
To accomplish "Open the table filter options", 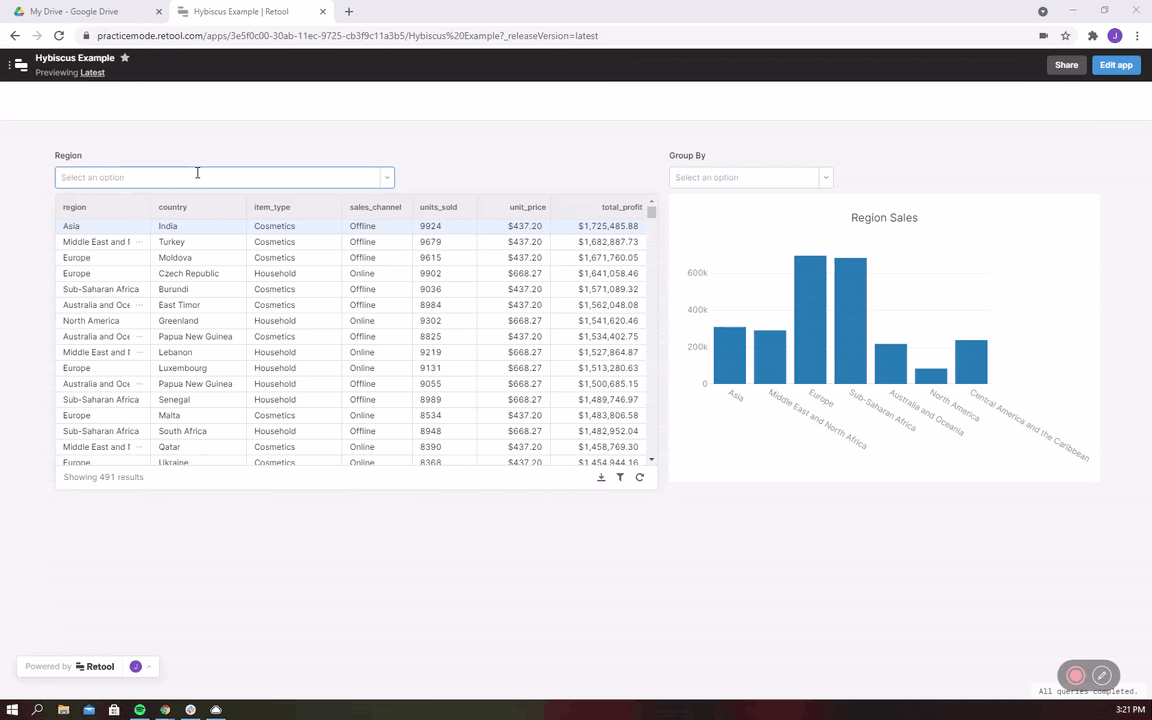I will (x=620, y=477).
